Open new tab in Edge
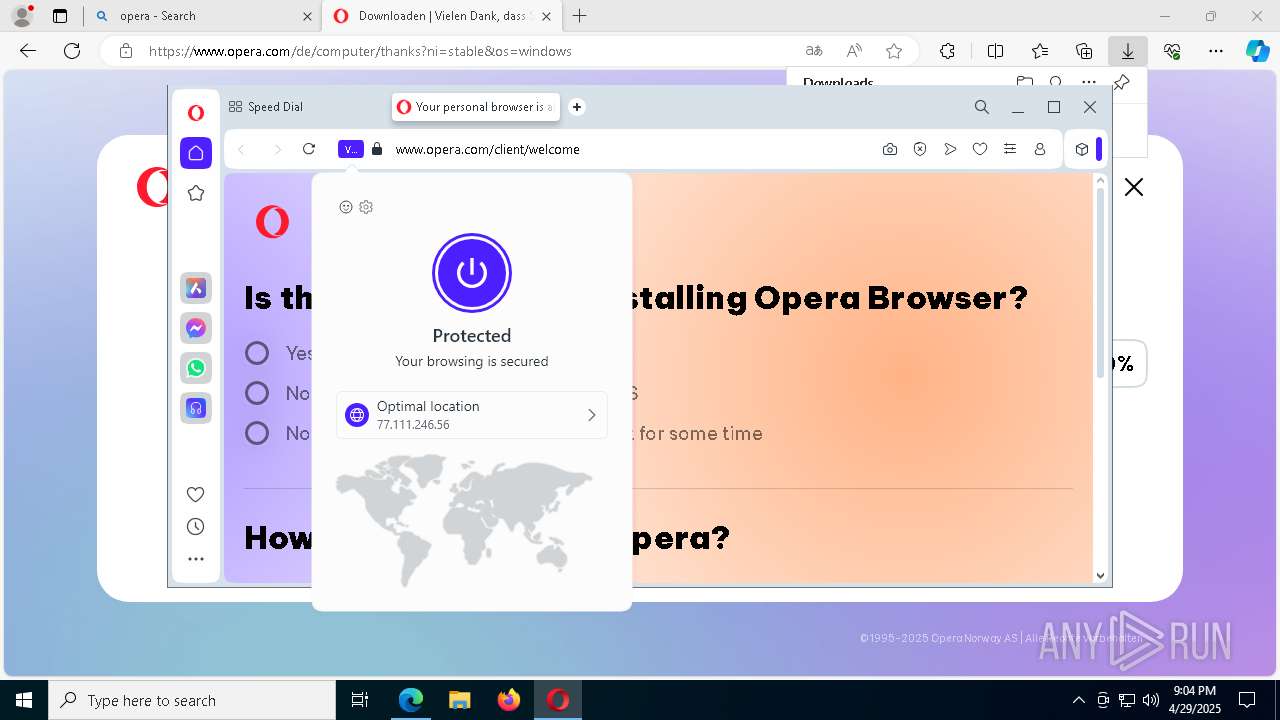This screenshot has width=1280, height=720. point(580,16)
